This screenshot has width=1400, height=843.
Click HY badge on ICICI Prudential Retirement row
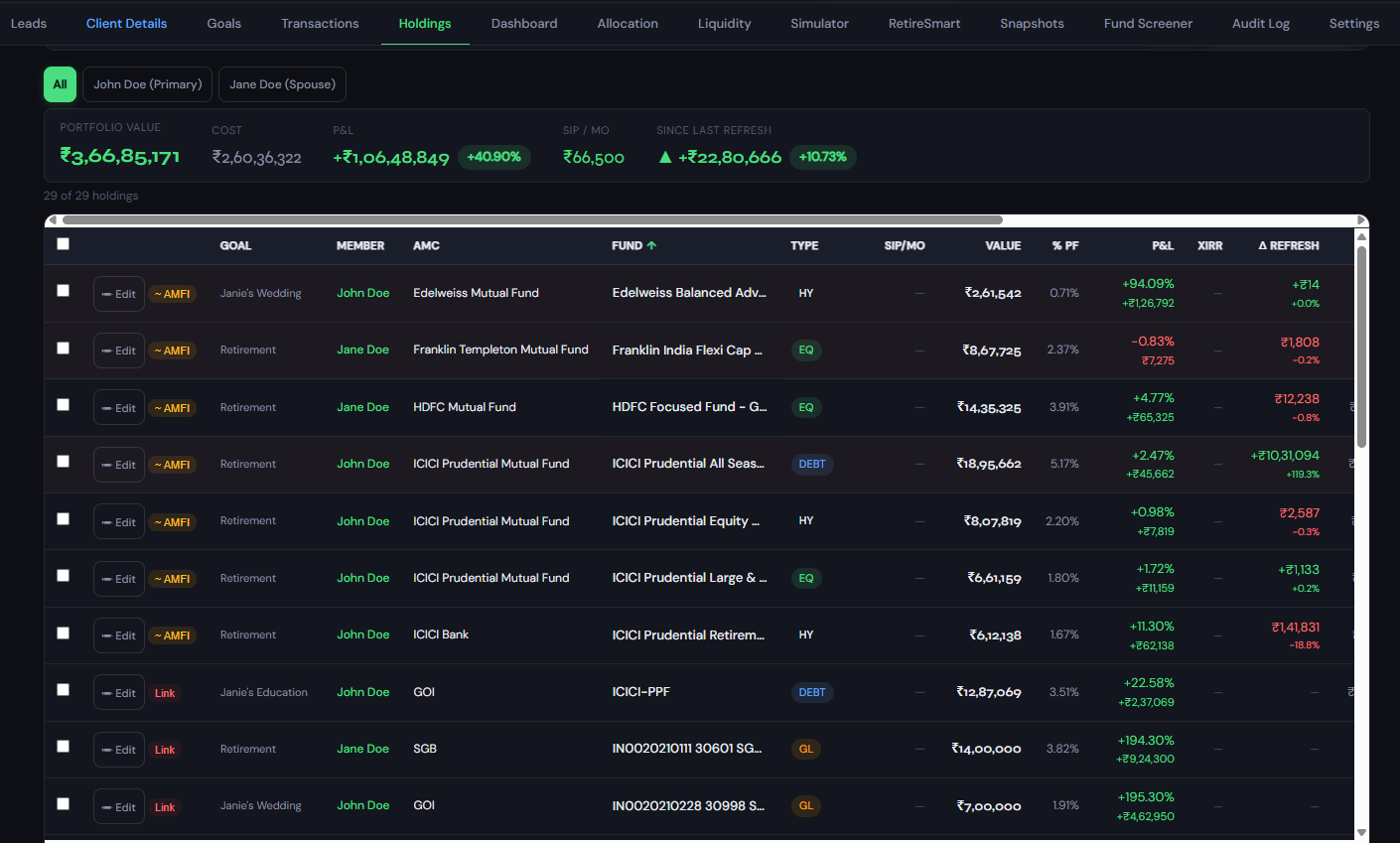pyautogui.click(x=806, y=634)
